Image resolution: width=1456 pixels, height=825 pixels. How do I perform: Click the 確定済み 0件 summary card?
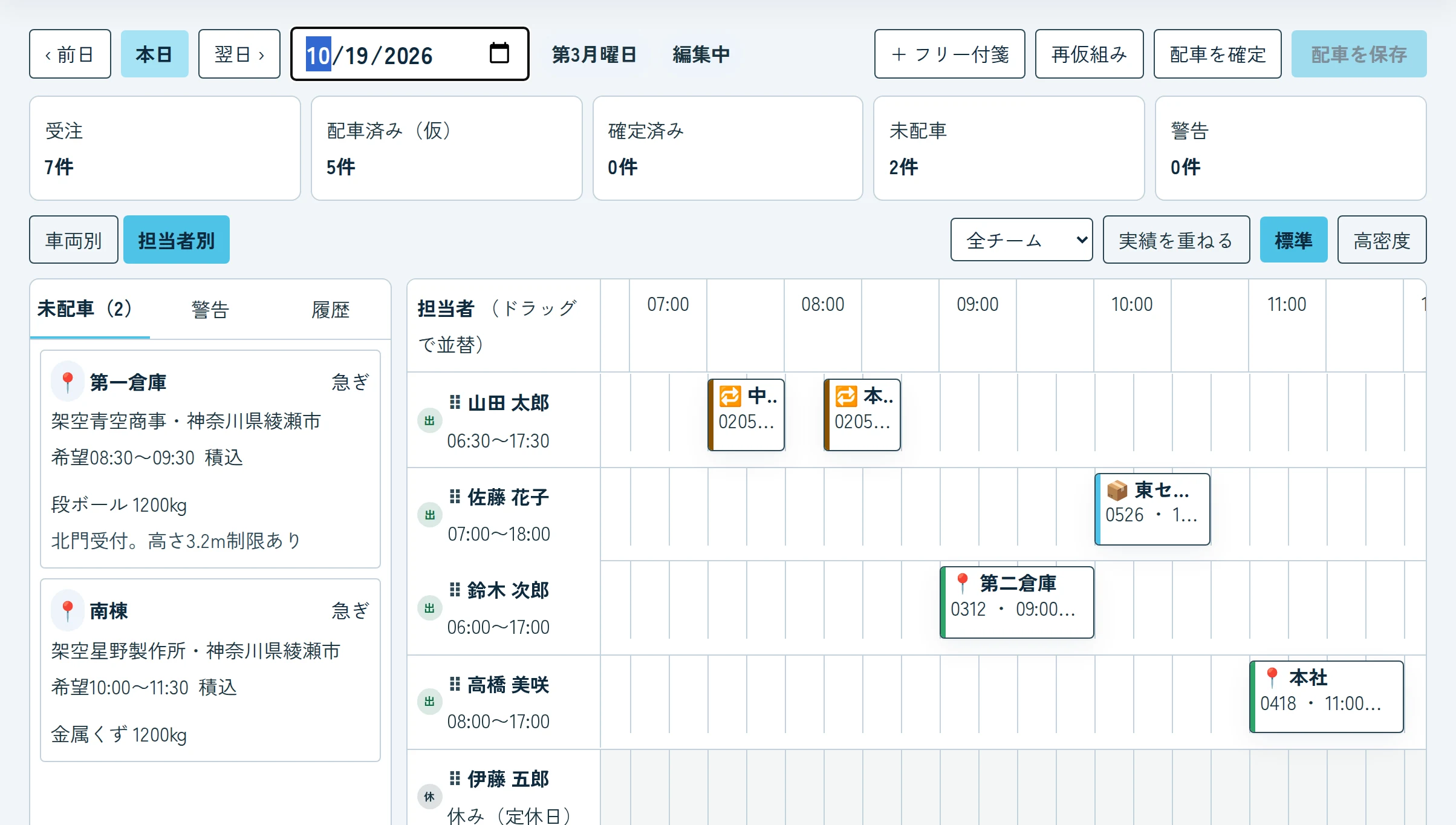click(x=727, y=148)
